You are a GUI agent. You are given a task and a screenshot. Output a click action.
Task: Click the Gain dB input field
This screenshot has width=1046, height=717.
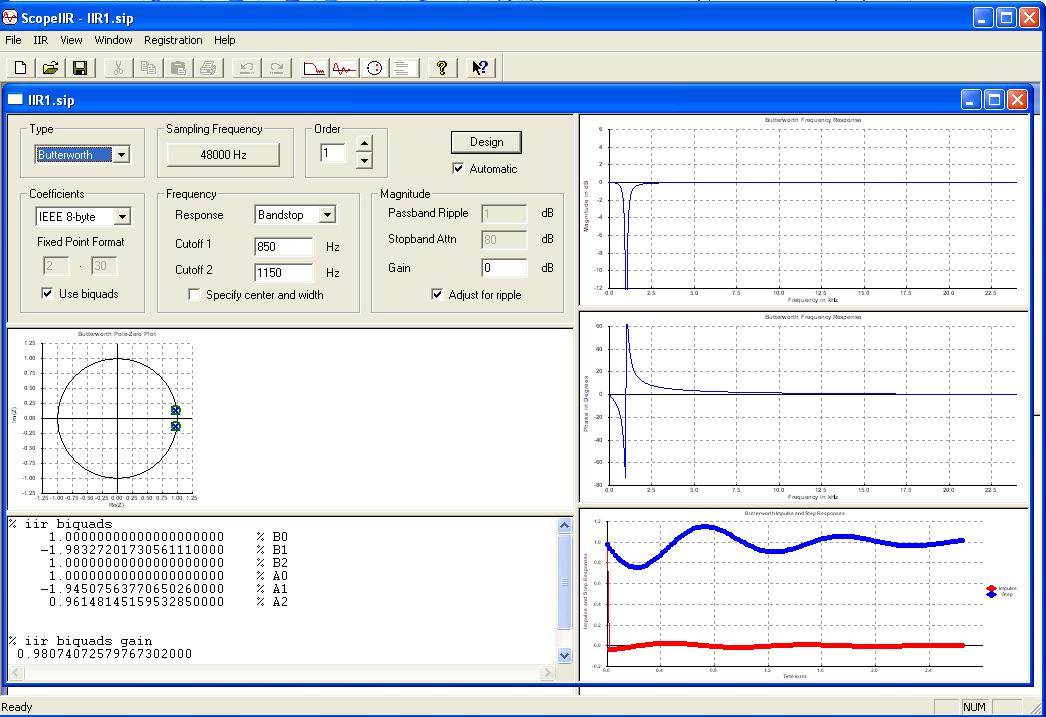[x=504, y=267]
